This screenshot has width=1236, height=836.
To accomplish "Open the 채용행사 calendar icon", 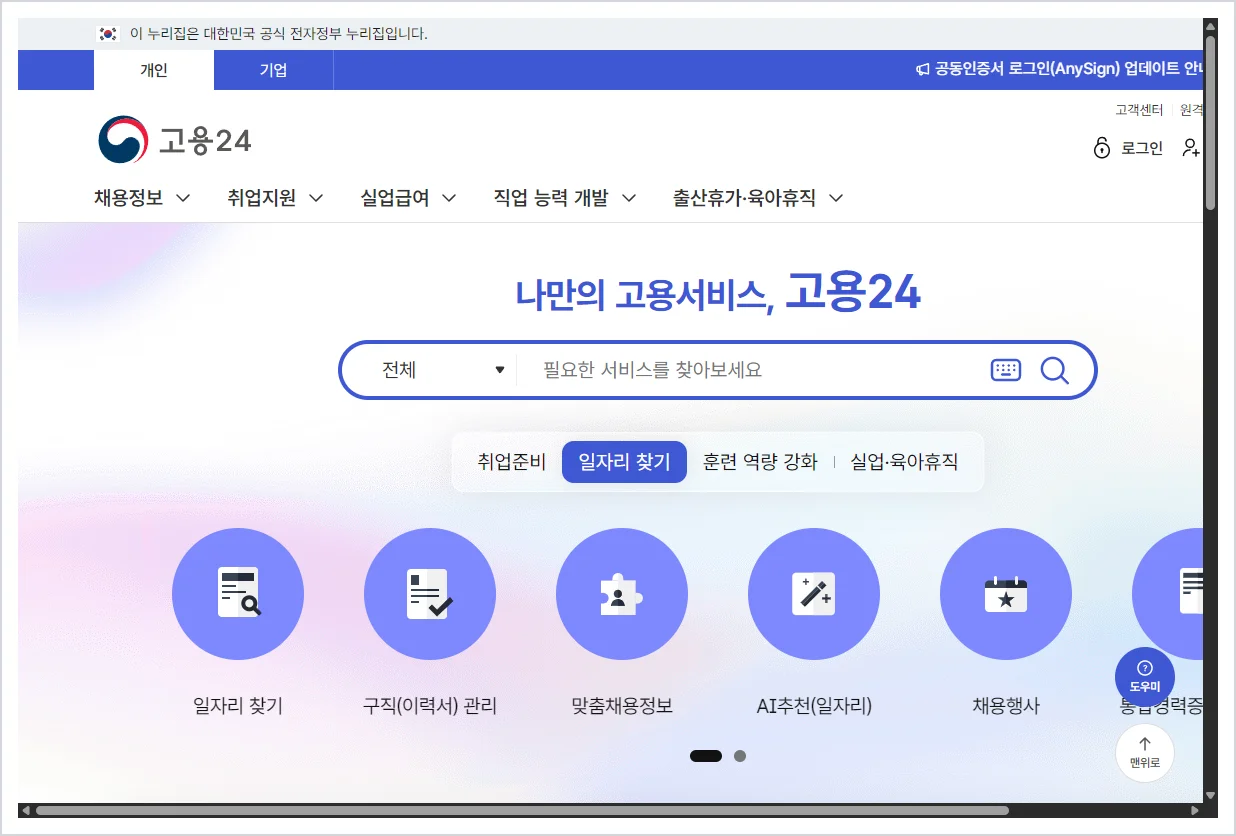I will point(1006,594).
